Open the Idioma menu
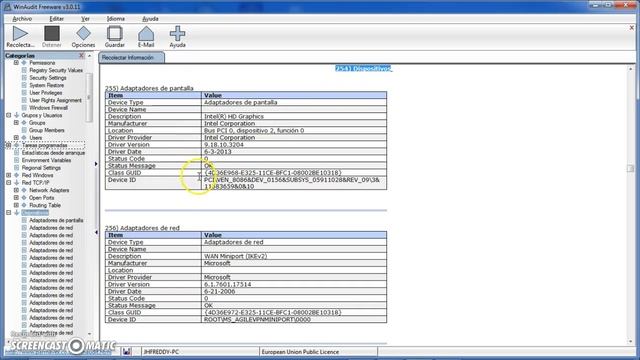The image size is (640, 360). 116,19
